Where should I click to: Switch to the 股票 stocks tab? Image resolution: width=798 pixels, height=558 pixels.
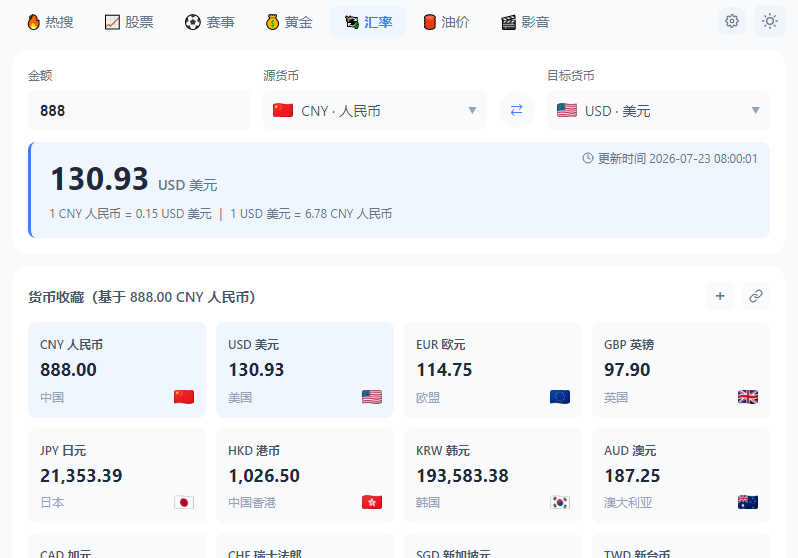coord(129,22)
